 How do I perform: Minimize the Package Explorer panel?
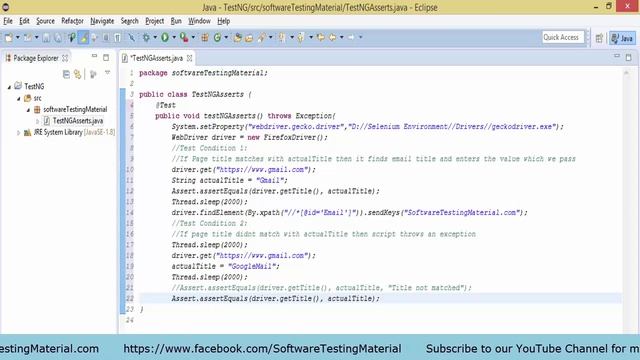coord(94,56)
